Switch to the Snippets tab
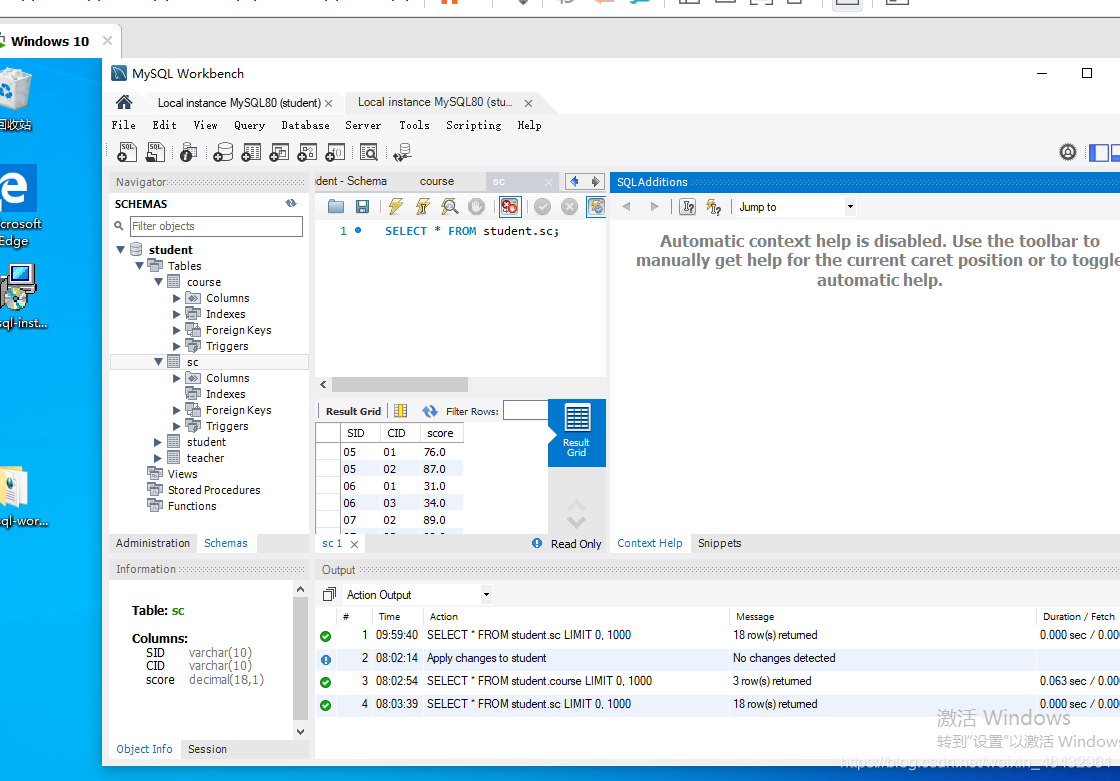 [x=719, y=543]
